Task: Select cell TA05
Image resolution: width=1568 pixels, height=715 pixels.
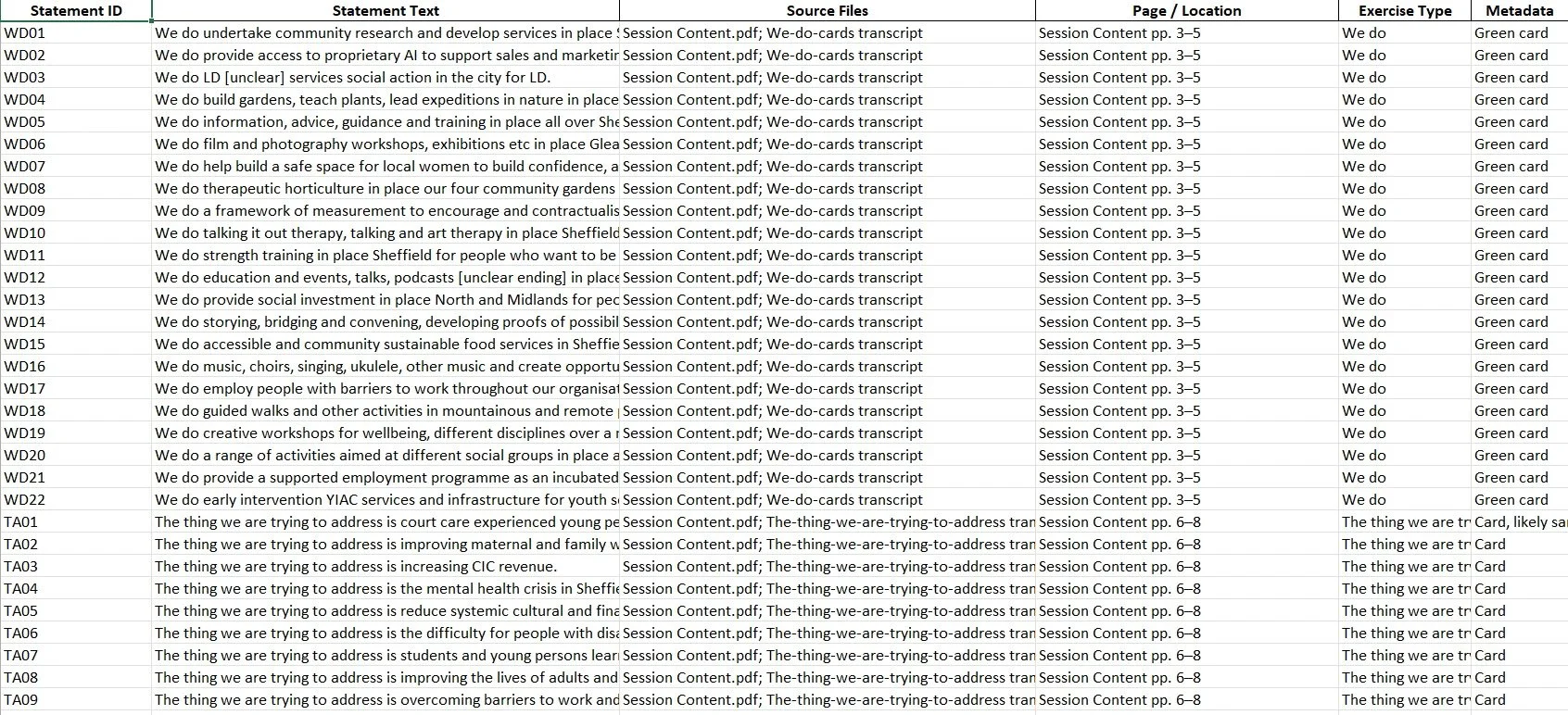Action: (76, 610)
